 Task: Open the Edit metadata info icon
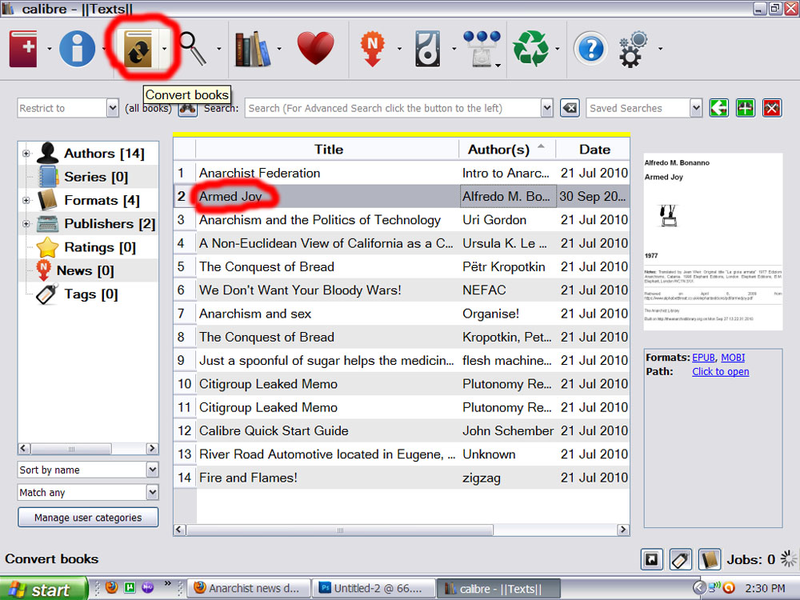point(77,49)
